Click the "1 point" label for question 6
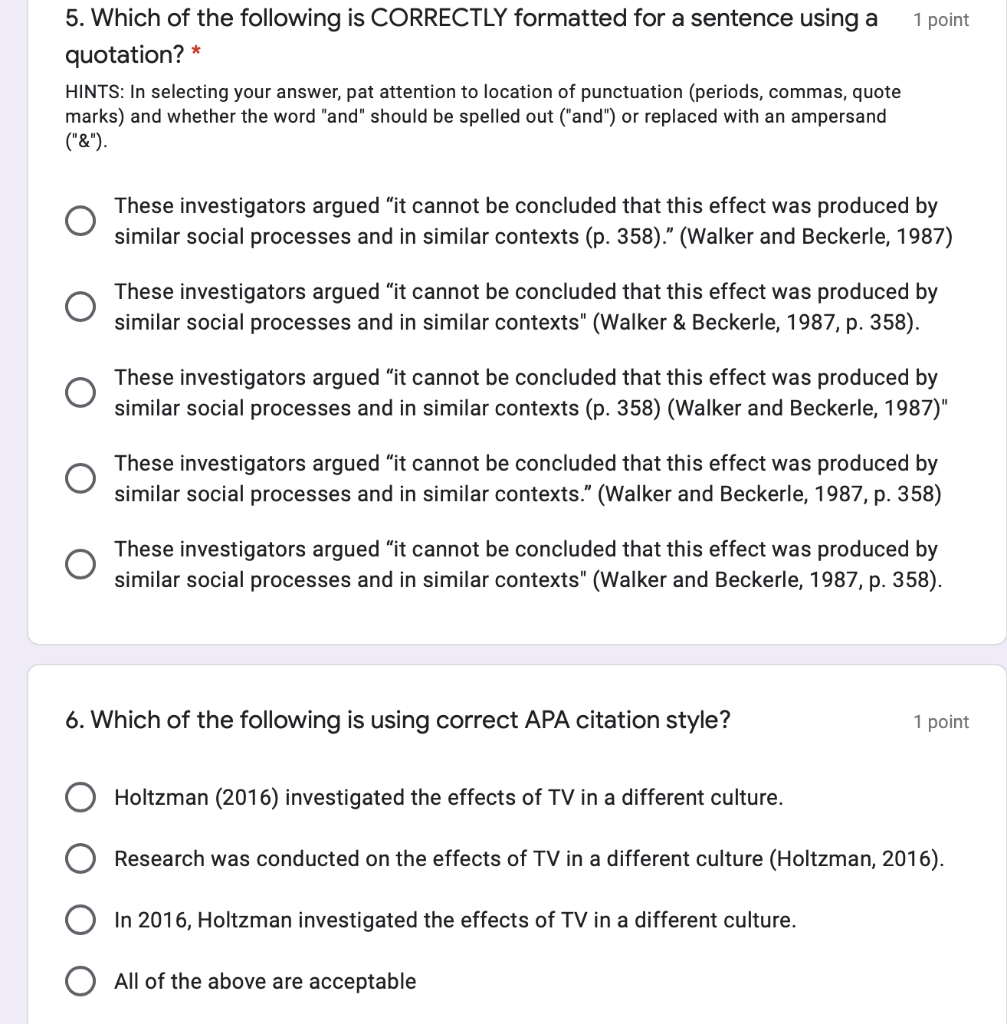This screenshot has width=1007, height=1024. (x=941, y=721)
